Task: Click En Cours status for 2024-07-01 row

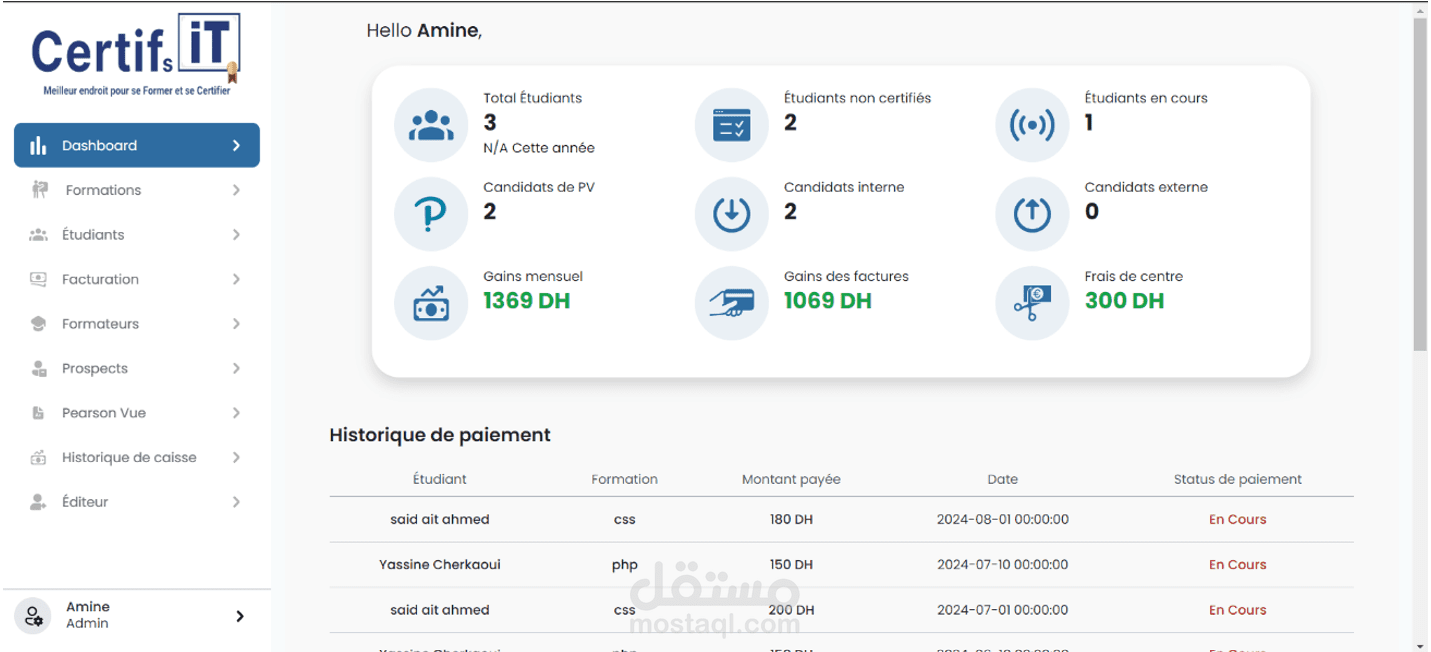Action: [1238, 610]
